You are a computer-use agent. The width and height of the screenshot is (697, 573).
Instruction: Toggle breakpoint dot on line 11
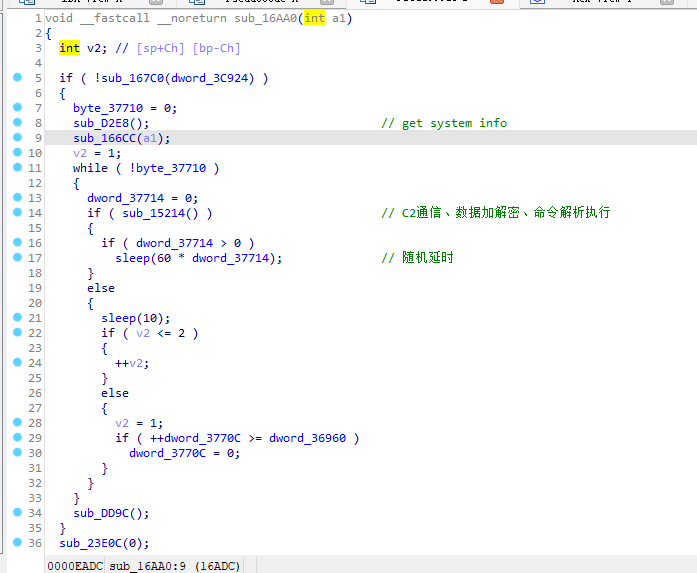coord(17,167)
